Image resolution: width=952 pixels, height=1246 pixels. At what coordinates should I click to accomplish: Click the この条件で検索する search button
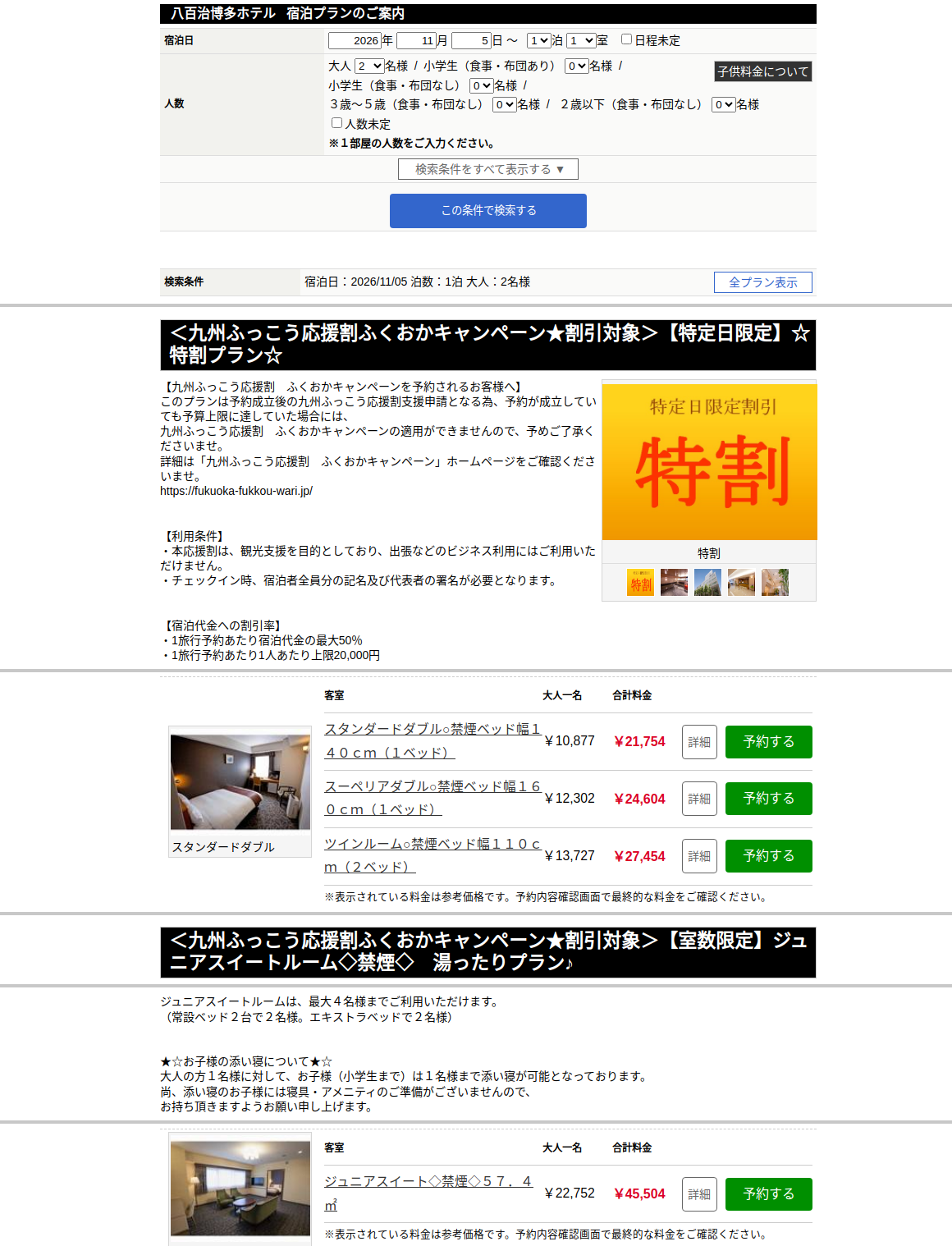point(488,211)
